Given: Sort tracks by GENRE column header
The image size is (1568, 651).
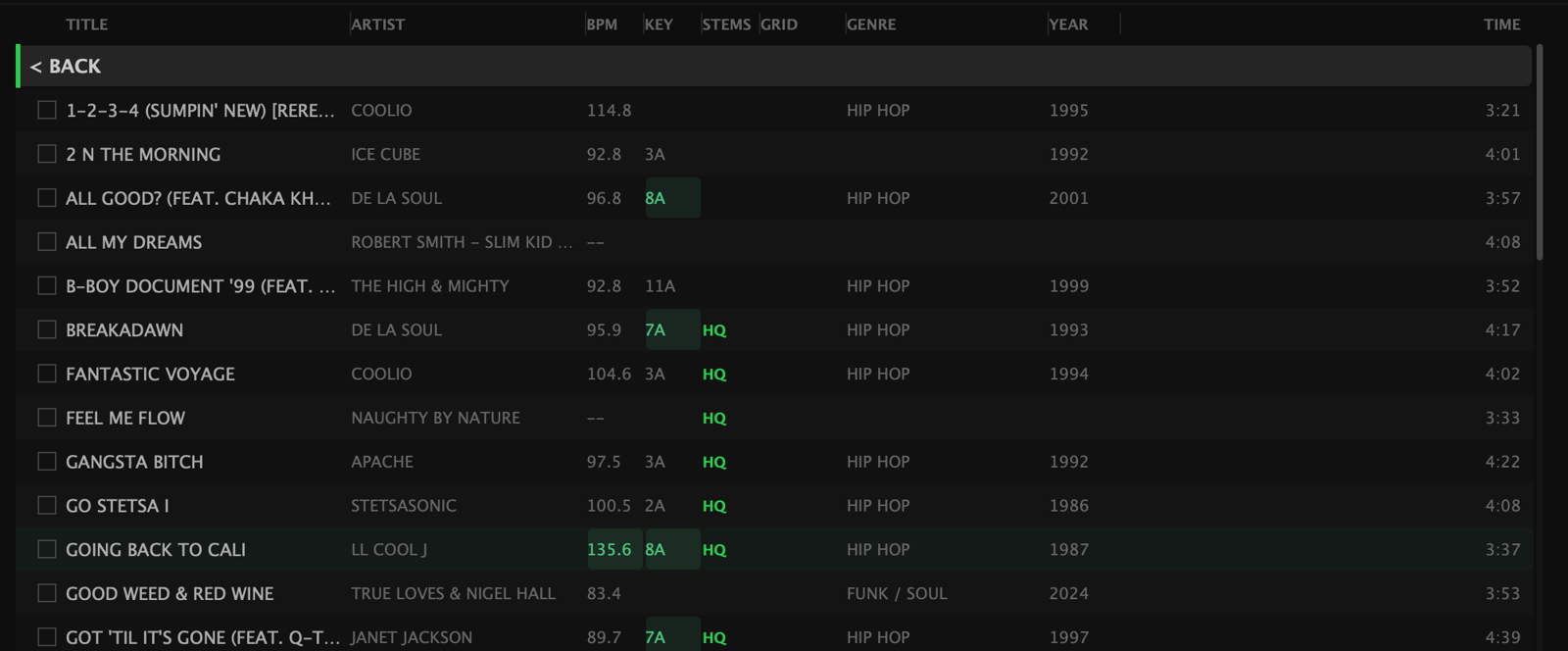Looking at the screenshot, I should pyautogui.click(x=871, y=25).
